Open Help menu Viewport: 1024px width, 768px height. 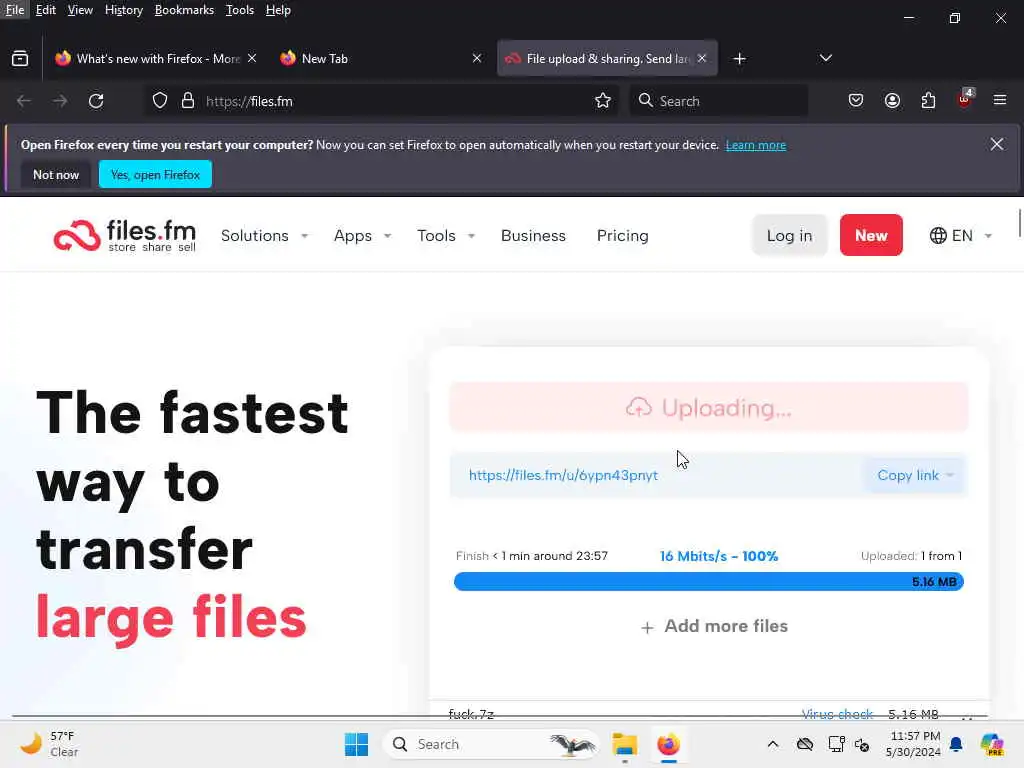pyautogui.click(x=278, y=10)
